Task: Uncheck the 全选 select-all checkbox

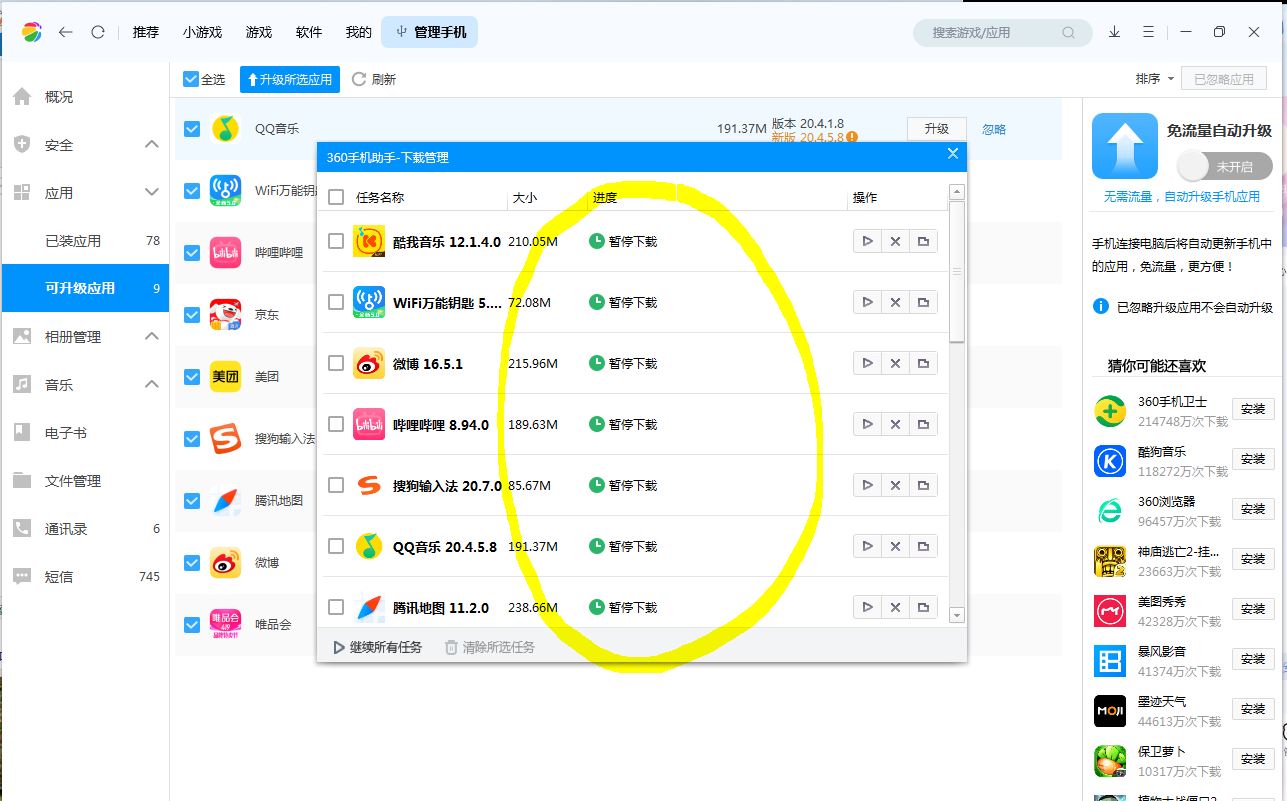Action: point(191,79)
